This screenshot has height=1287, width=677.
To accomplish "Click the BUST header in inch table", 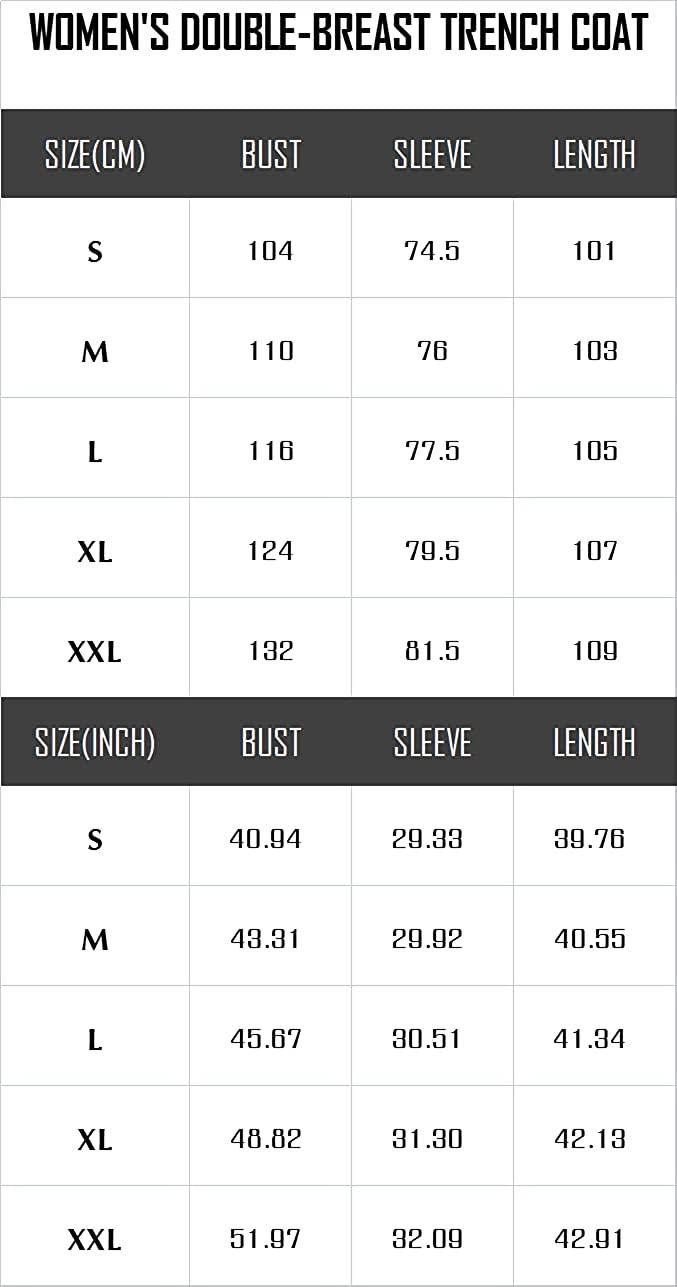I will coord(271,743).
